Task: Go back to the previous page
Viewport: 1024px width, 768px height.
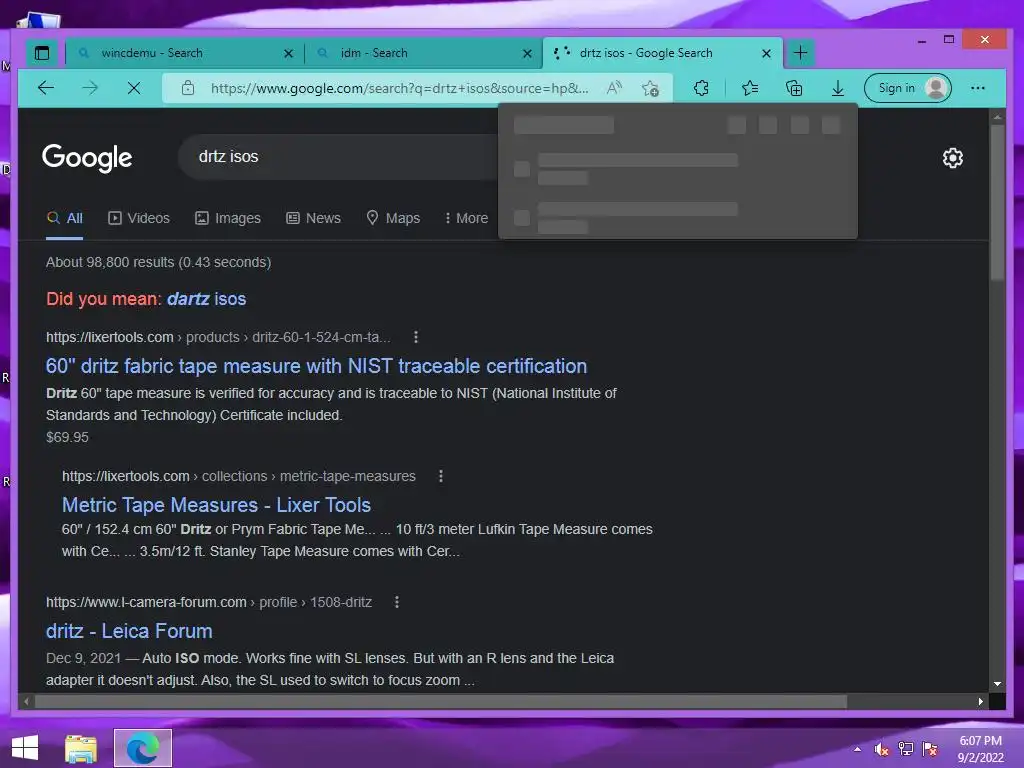Action: (46, 88)
